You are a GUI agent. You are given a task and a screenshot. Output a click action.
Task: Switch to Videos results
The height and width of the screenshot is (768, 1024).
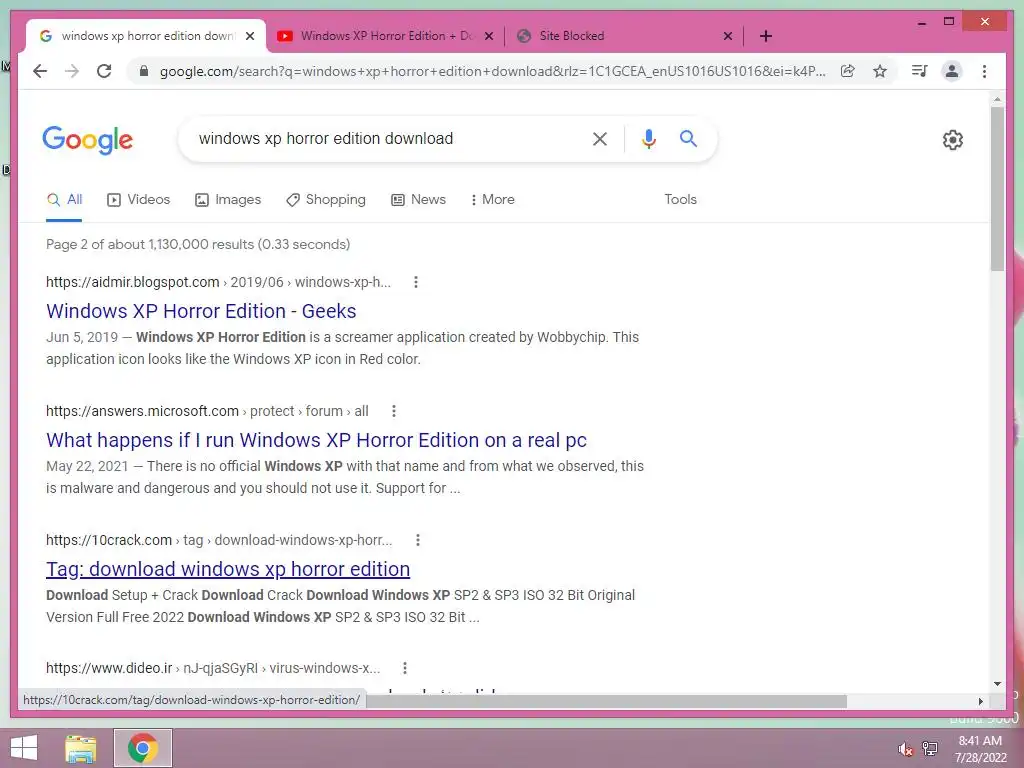(x=138, y=200)
